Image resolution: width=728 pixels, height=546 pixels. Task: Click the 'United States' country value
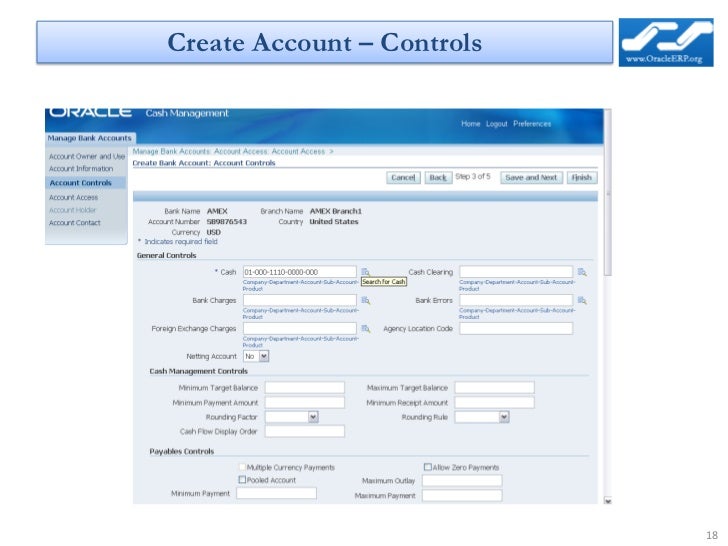(334, 222)
